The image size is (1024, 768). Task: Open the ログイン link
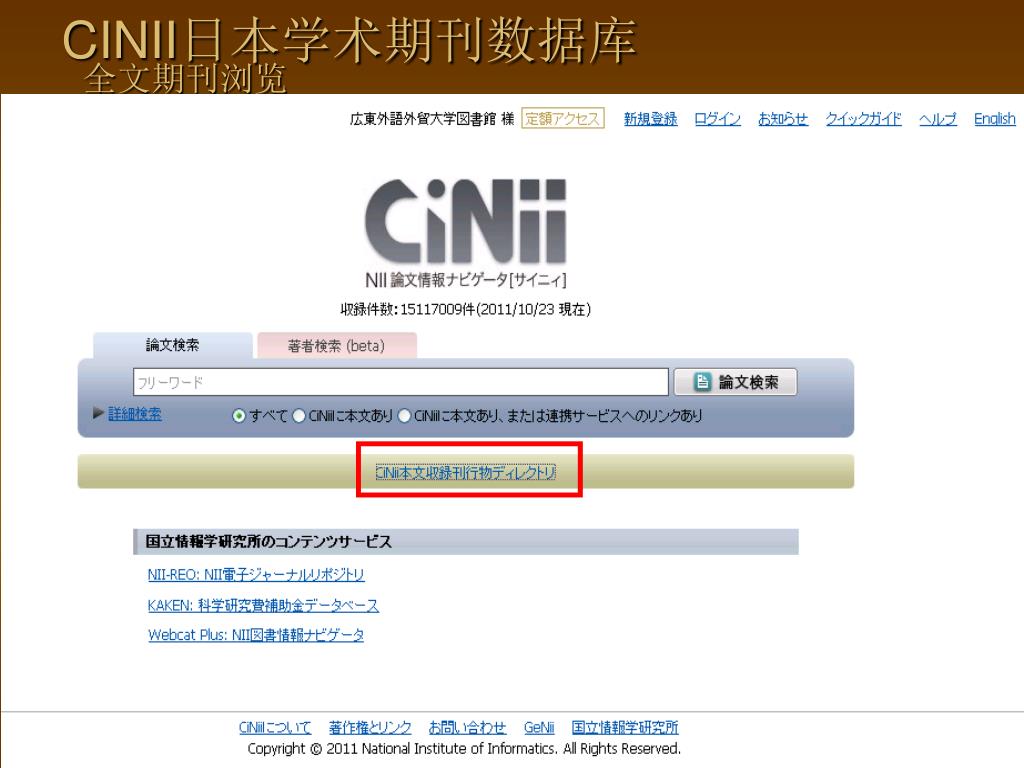pyautogui.click(x=717, y=119)
